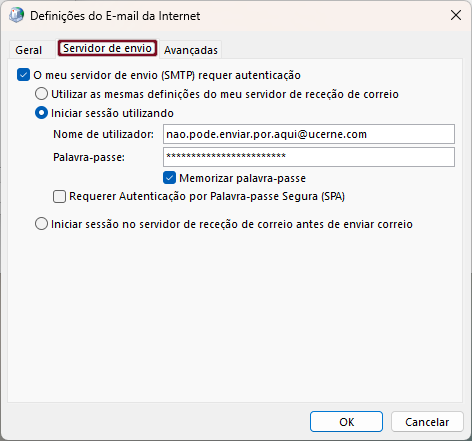Enable Requerer Autenticação por Palavra-passe Segura checkbox
This screenshot has height=441, width=472.
pyautogui.click(x=59, y=196)
